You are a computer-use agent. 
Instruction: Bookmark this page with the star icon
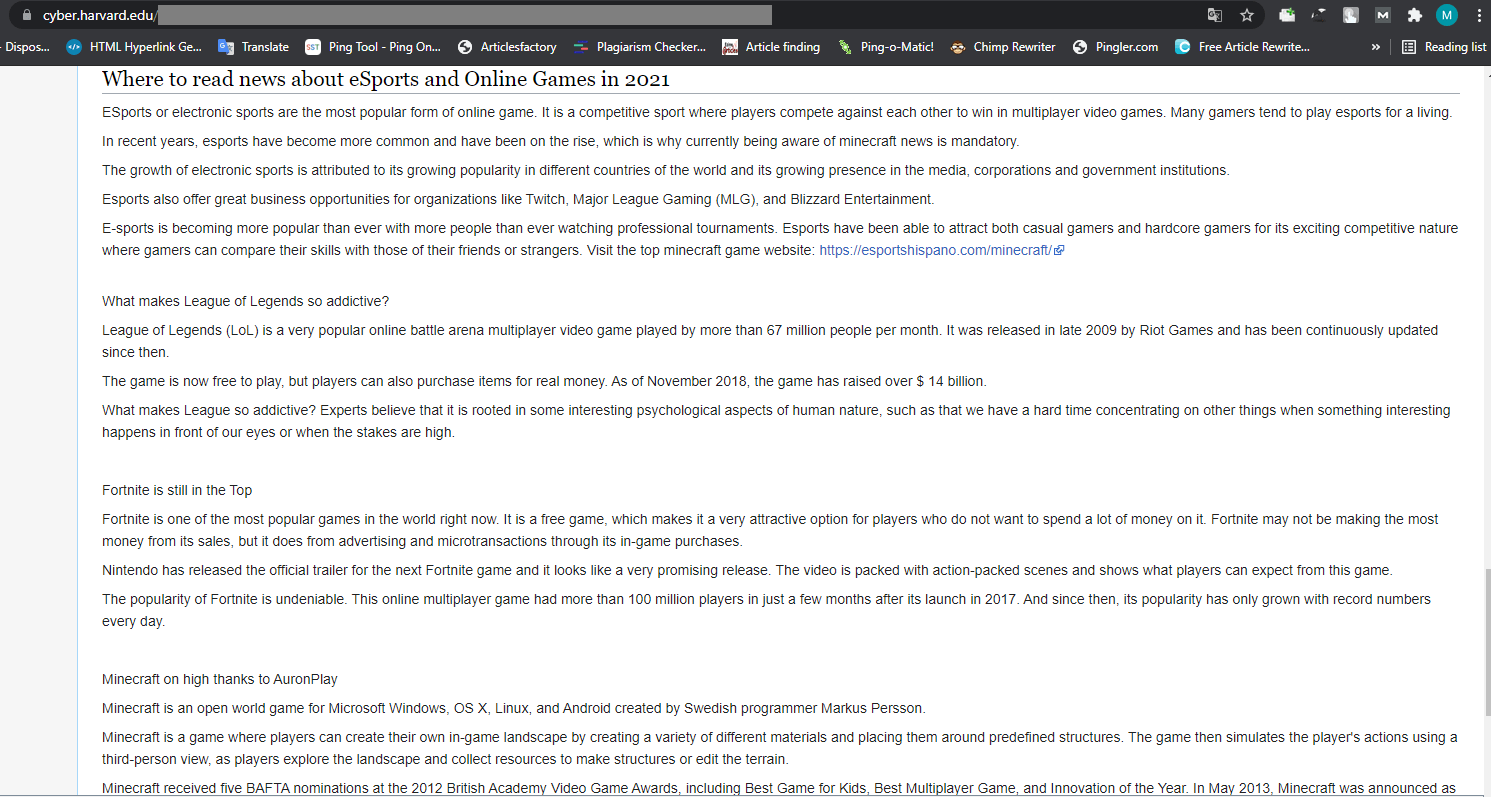coord(1247,15)
